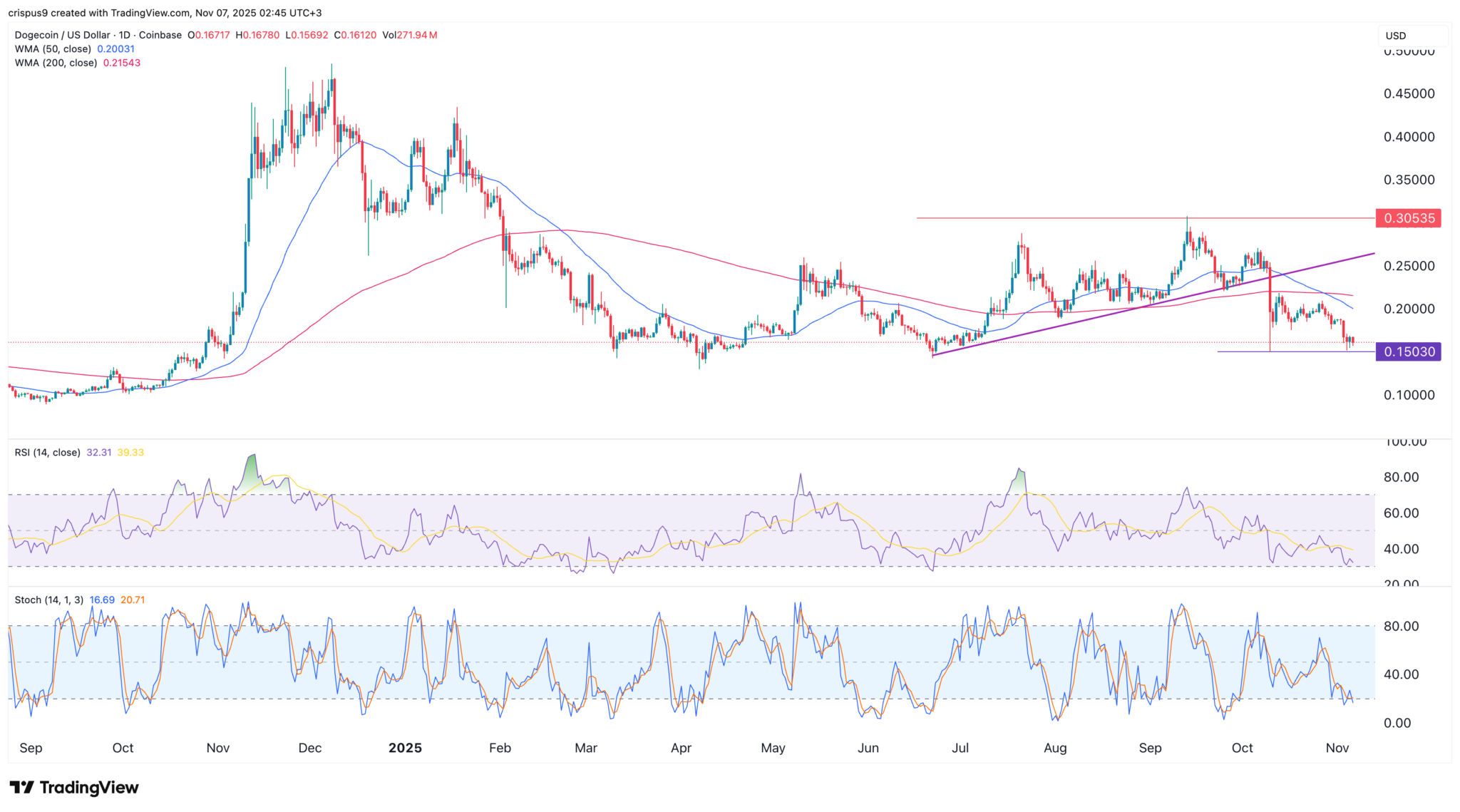Click the Coinbase exchange label
The width and height of the screenshot is (1460, 812).
coord(160,34)
